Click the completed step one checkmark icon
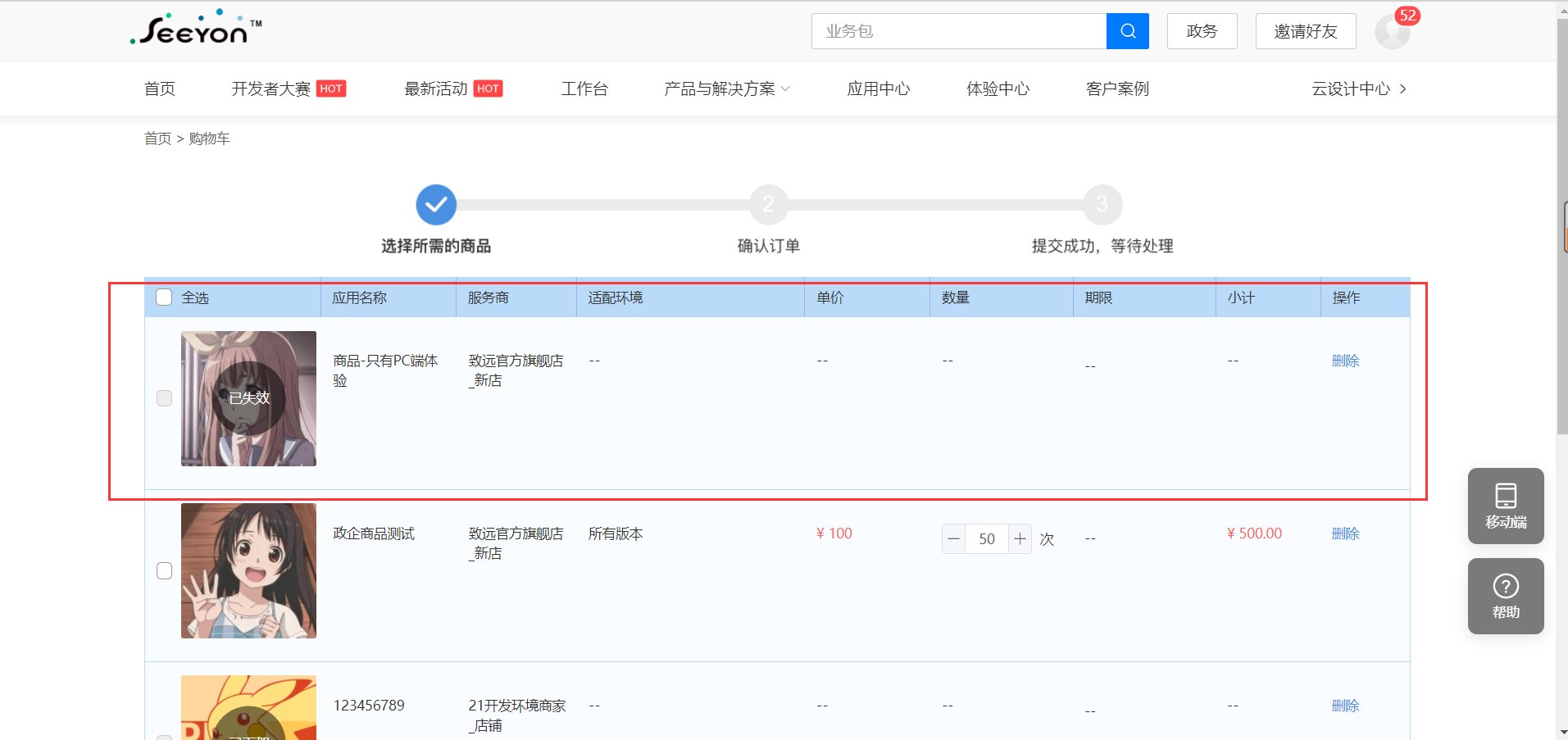Image resolution: width=1568 pixels, height=740 pixels. [436, 205]
